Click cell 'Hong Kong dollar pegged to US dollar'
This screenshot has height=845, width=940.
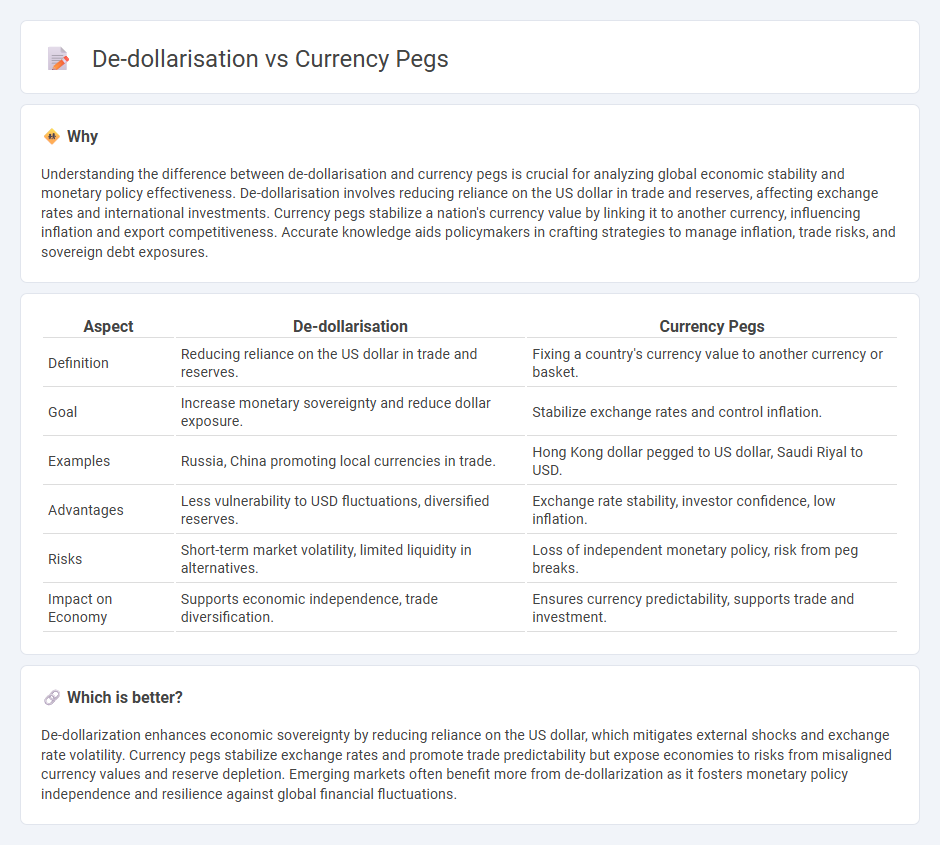click(x=712, y=461)
